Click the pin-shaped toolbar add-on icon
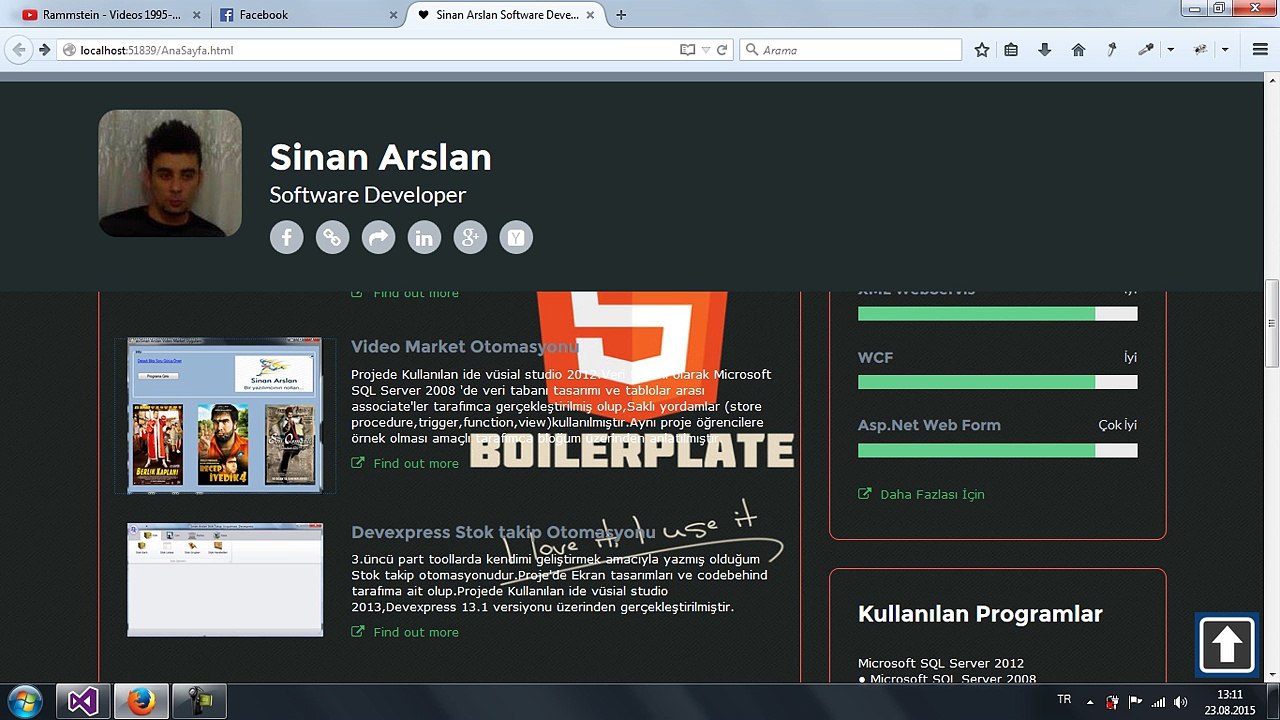 tap(1112, 50)
